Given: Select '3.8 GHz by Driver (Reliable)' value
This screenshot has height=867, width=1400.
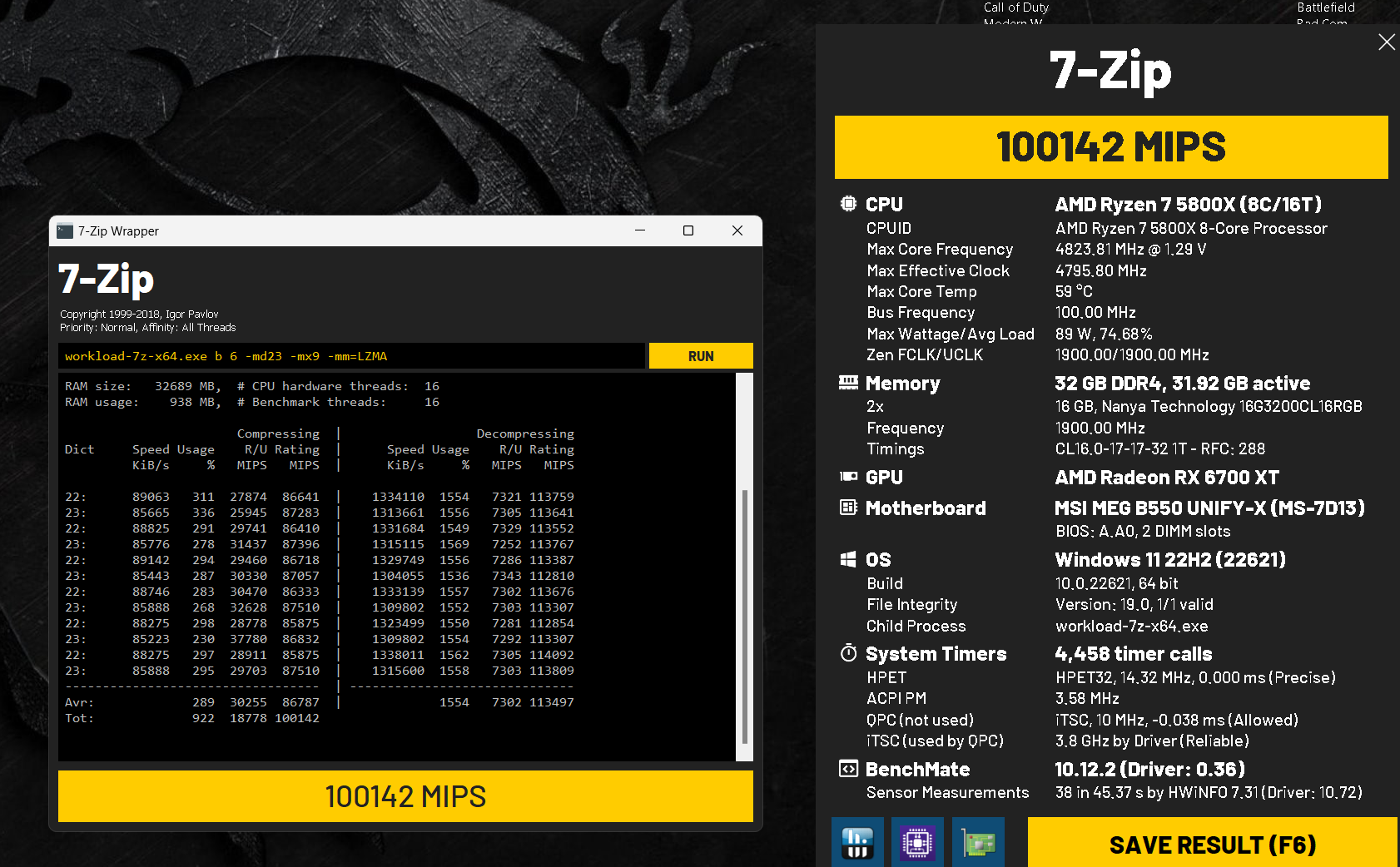Looking at the screenshot, I should 1152,741.
